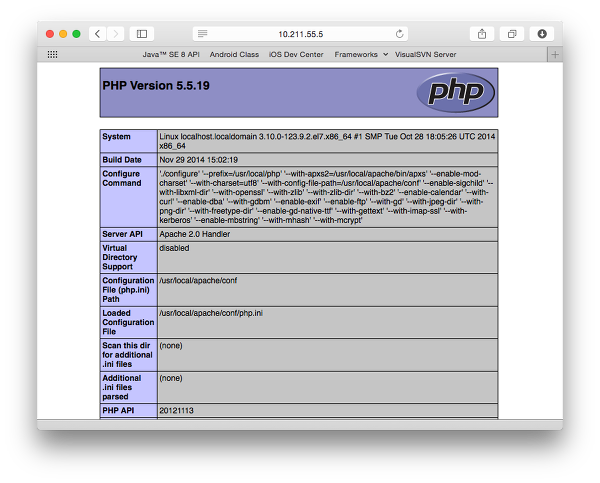Open Top Sites grid icon in the favorites bar
The image size is (600, 483).
52,54
